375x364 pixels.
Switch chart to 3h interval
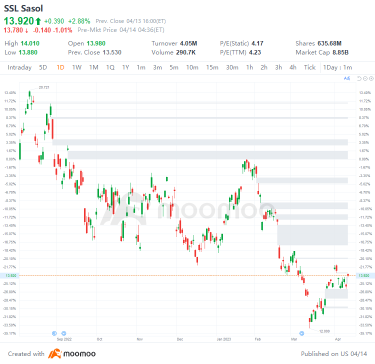coord(278,68)
